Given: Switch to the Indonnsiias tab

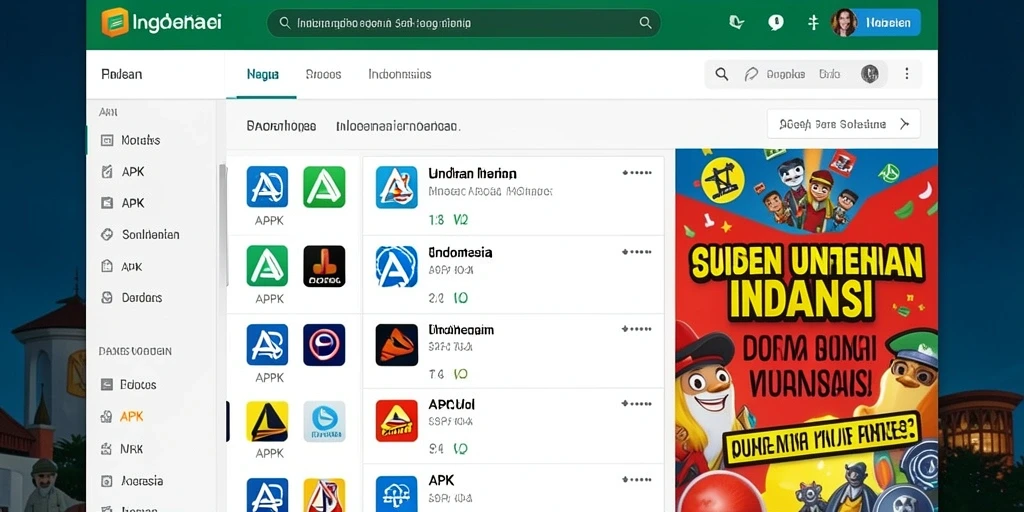Looking at the screenshot, I should (400, 74).
